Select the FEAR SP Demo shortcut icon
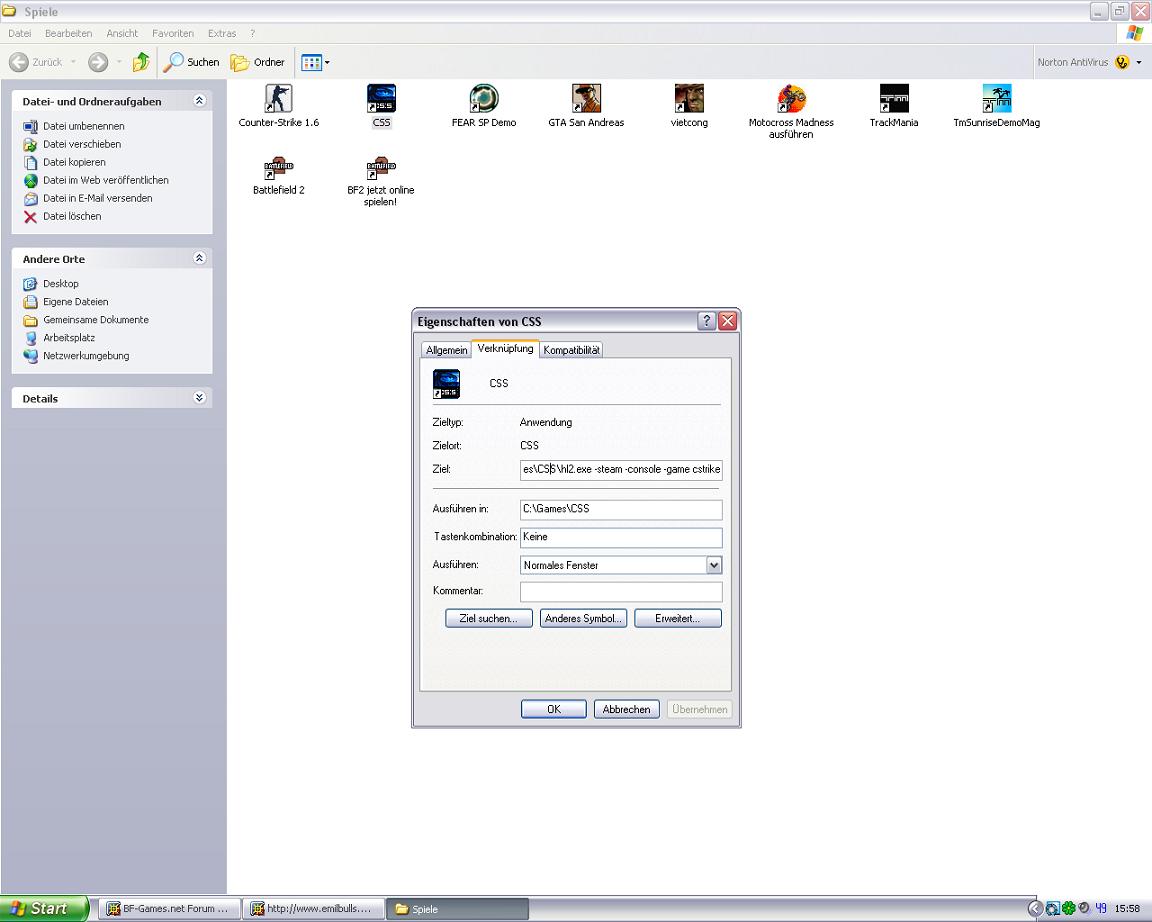Viewport: 1152px width, 922px height. [483, 98]
